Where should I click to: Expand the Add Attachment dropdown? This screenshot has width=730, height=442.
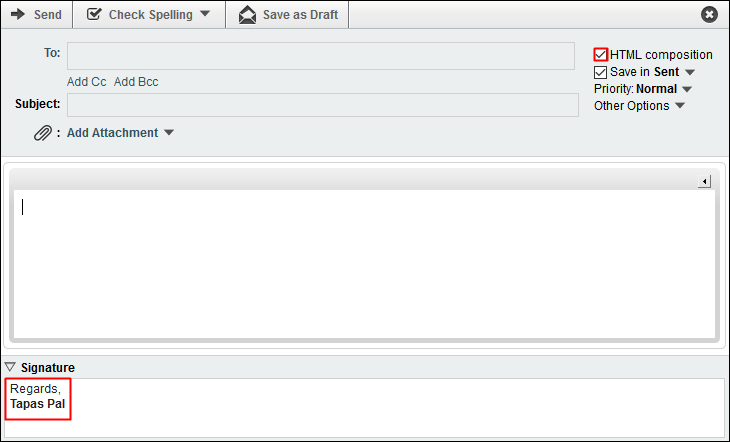[x=169, y=133]
